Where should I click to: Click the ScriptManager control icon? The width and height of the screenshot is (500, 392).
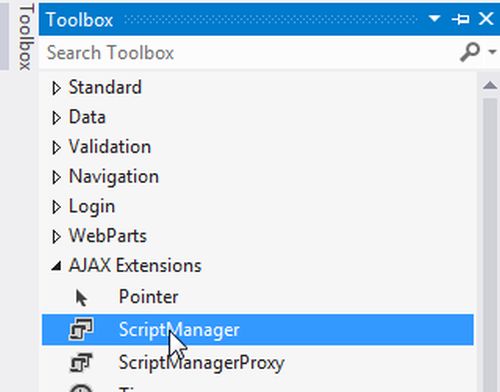pos(81,329)
